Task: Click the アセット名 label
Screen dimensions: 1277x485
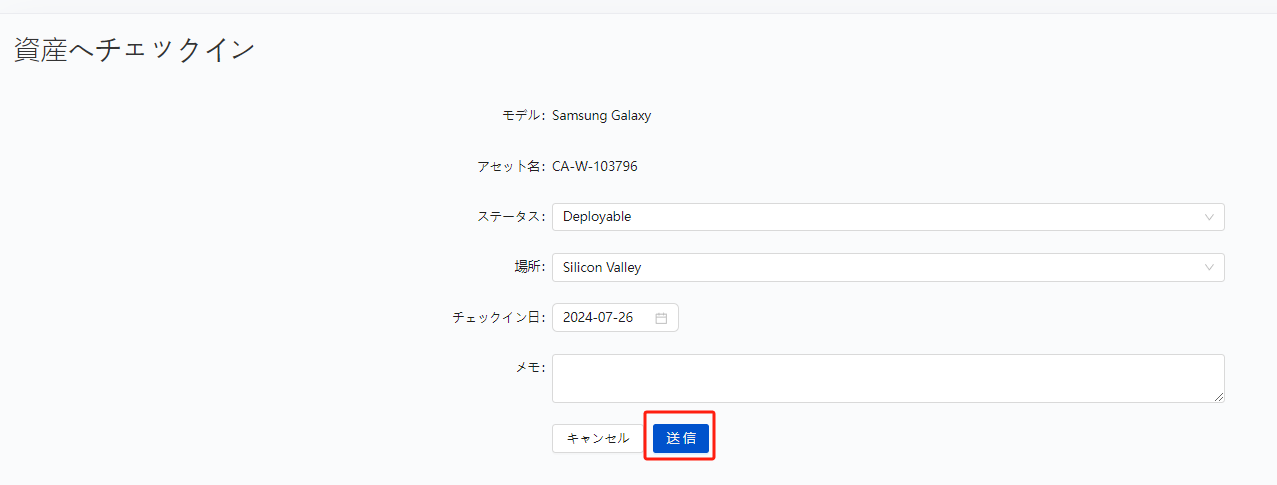Action: click(510, 166)
